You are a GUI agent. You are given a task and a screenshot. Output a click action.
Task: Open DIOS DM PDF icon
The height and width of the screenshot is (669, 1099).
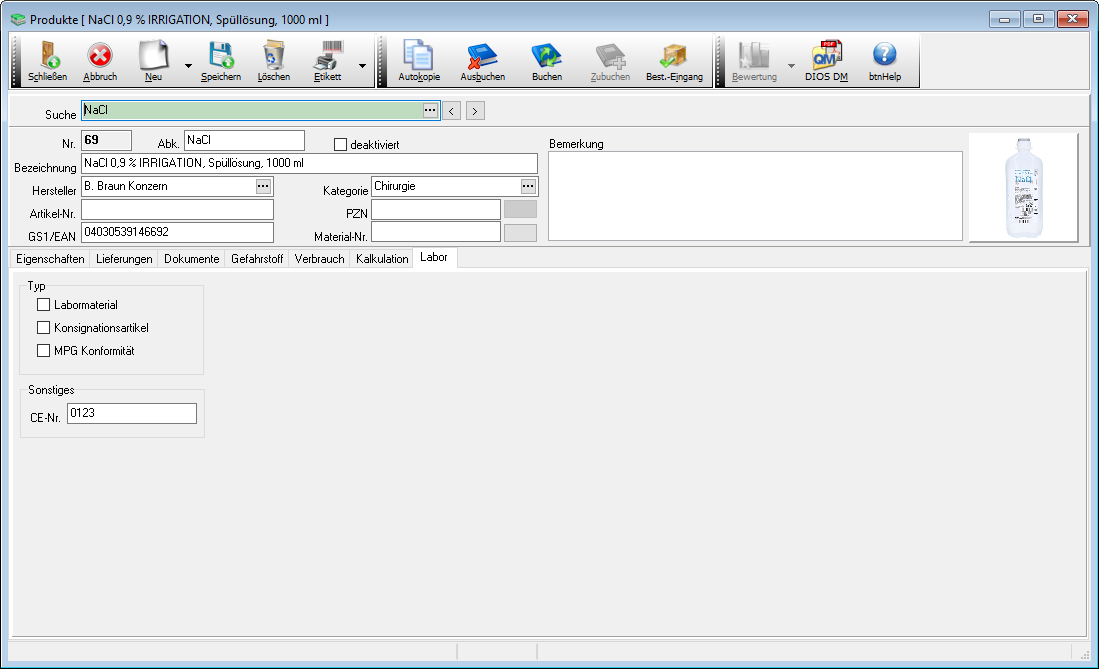point(826,59)
